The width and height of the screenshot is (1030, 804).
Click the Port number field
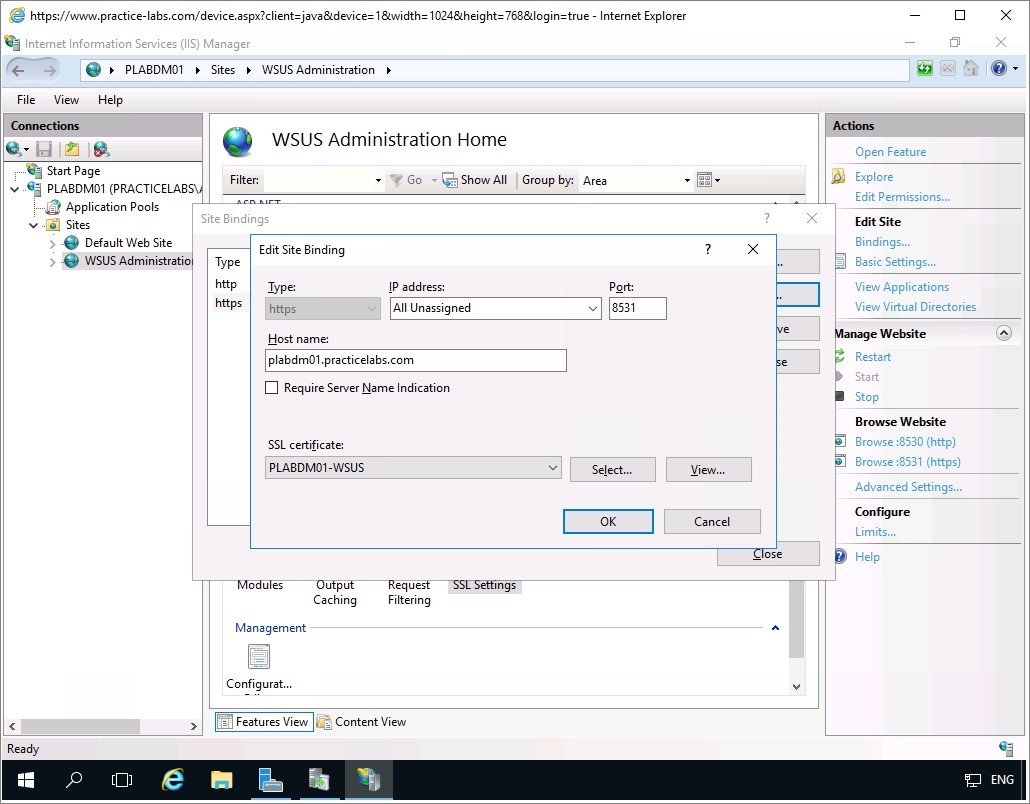(x=637, y=309)
